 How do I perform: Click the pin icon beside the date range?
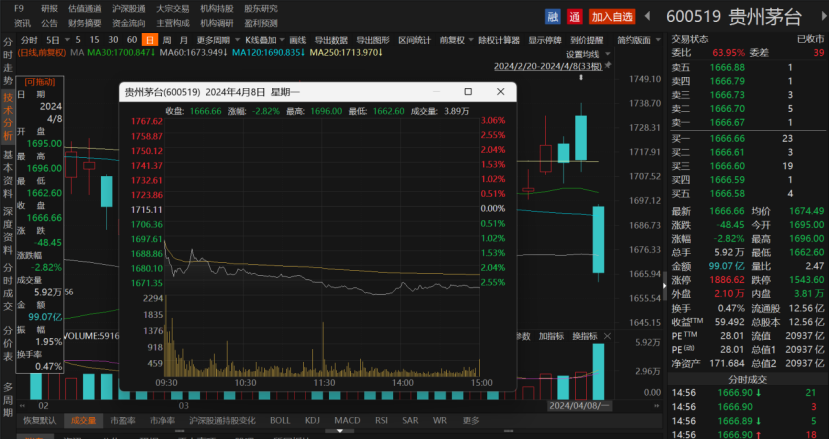pyautogui.click(x=608, y=66)
